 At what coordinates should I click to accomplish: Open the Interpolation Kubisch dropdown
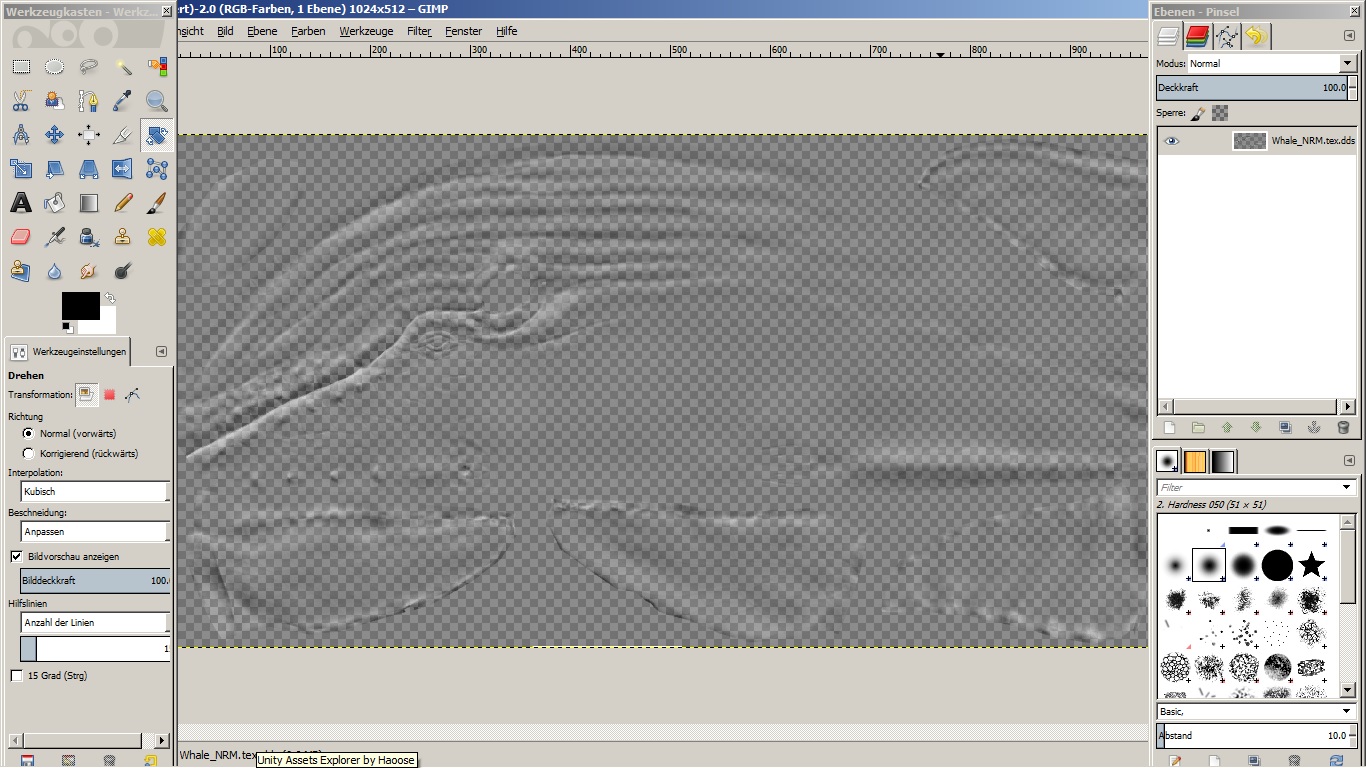(x=95, y=492)
